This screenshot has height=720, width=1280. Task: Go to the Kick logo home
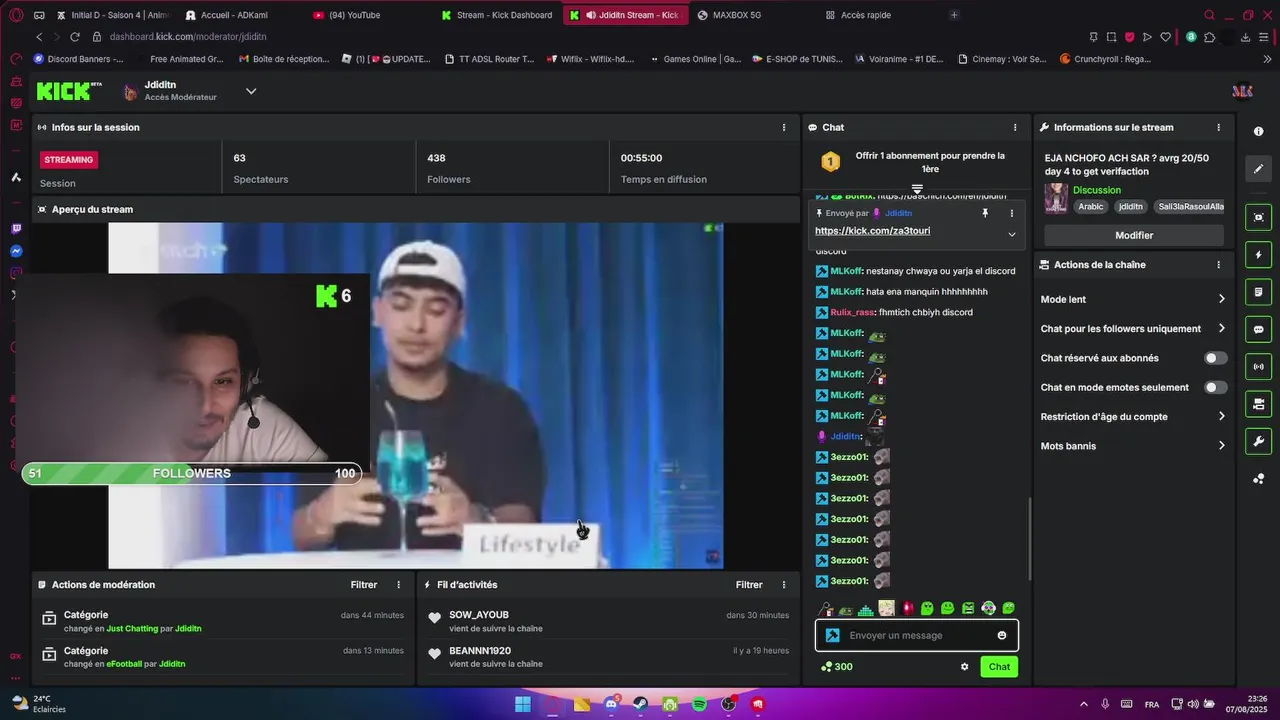69,91
